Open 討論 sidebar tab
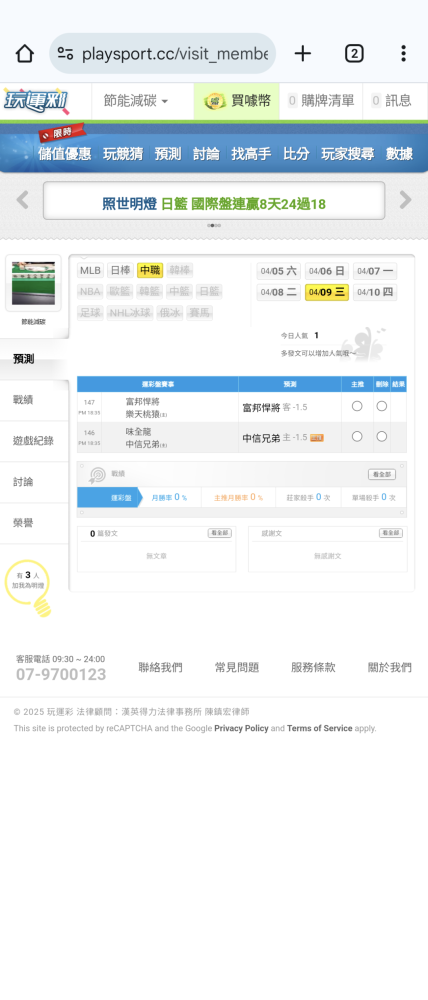This screenshot has width=428, height=1000. tap(34, 482)
